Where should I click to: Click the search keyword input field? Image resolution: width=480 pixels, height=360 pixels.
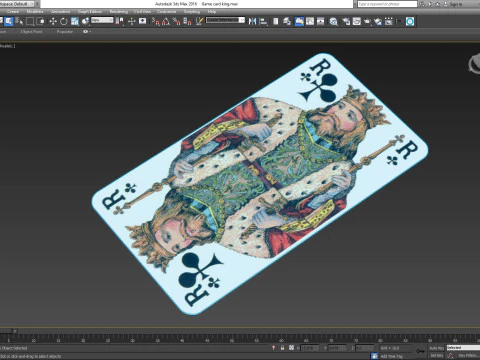[x=387, y=4]
